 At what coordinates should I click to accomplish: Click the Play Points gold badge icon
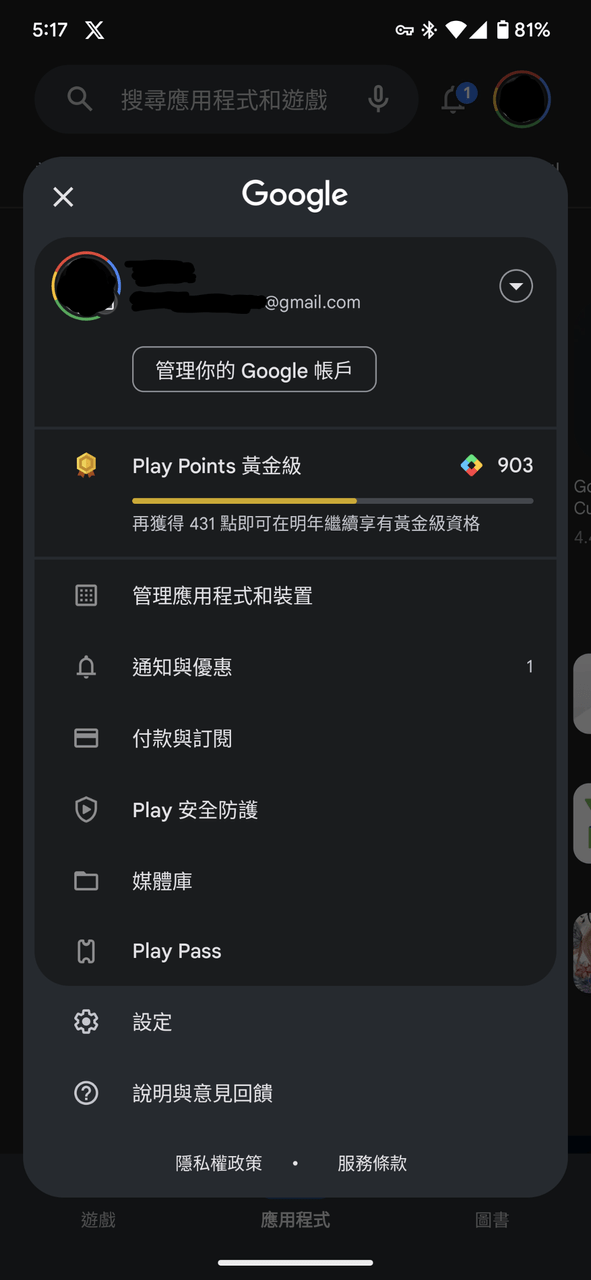[86, 465]
